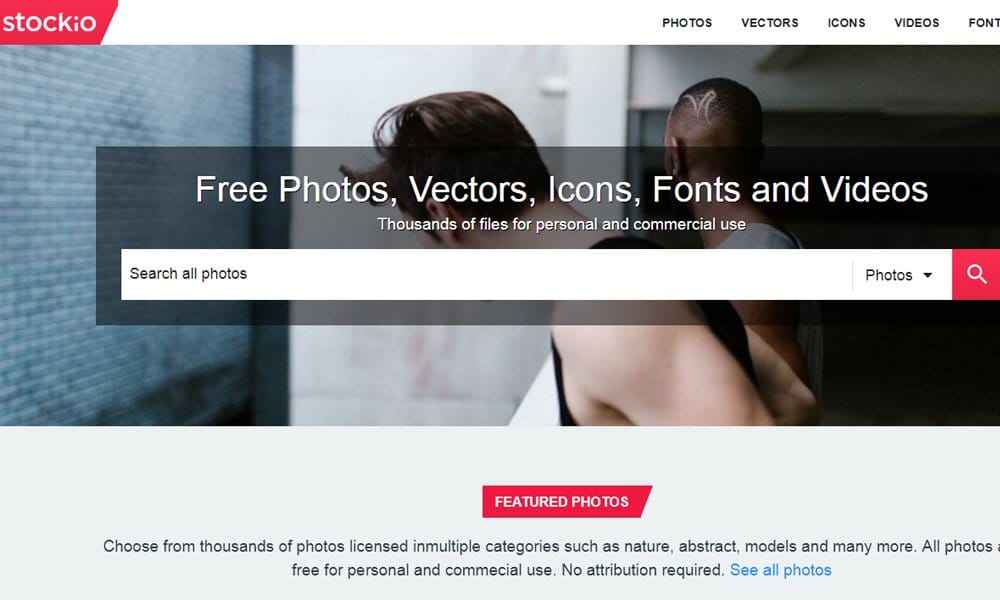Go to the VIDEOS section
The image size is (1000, 600).
pyautogui.click(x=916, y=23)
